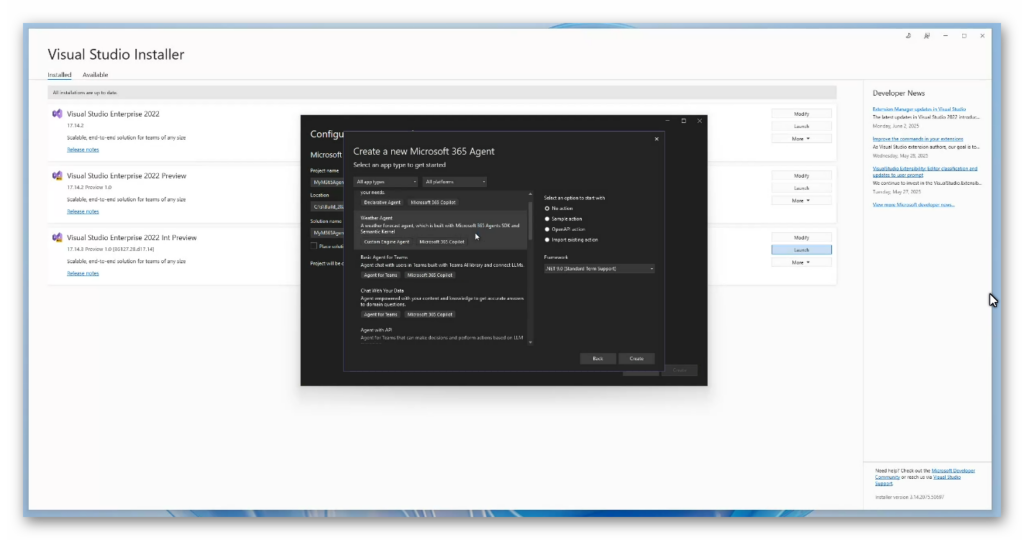Click Modify for Visual Studio Enterprise 2022
This screenshot has height=540, width=1024.
[801, 114]
